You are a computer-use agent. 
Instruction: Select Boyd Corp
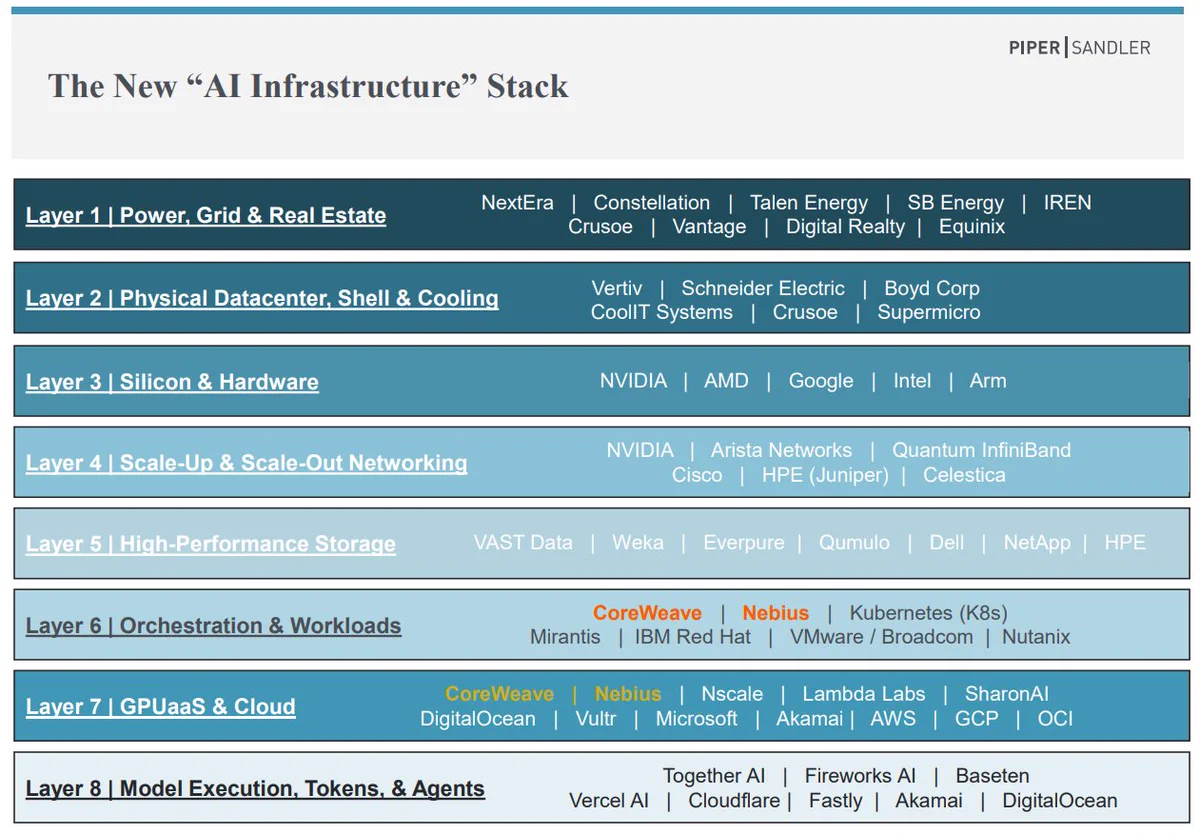coord(932,289)
